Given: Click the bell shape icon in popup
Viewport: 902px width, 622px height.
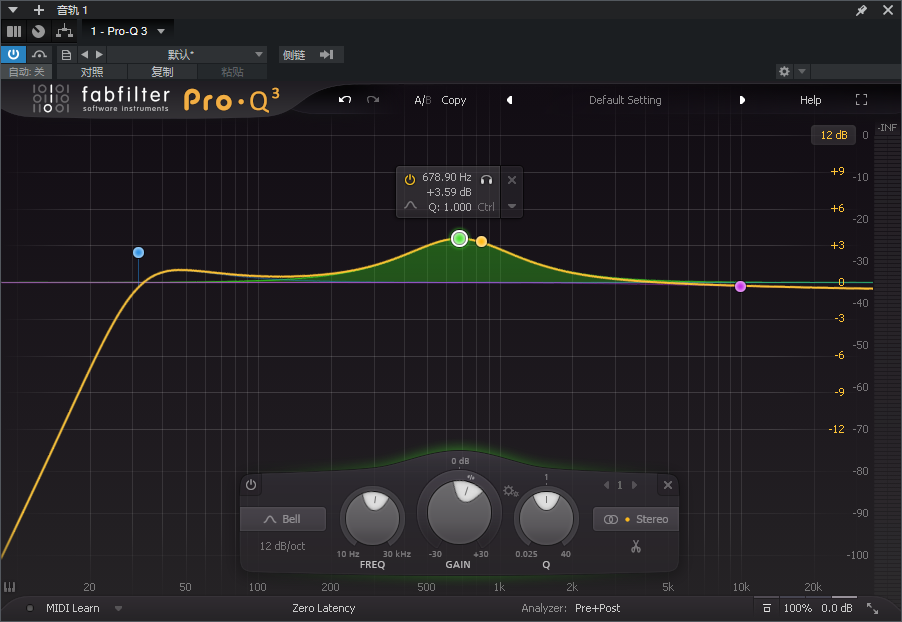Looking at the screenshot, I should [x=410, y=205].
